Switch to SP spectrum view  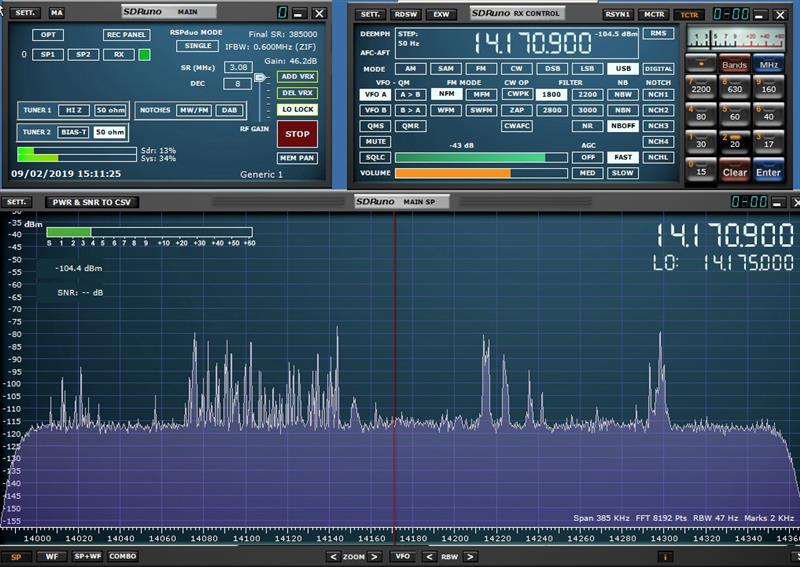point(16,556)
